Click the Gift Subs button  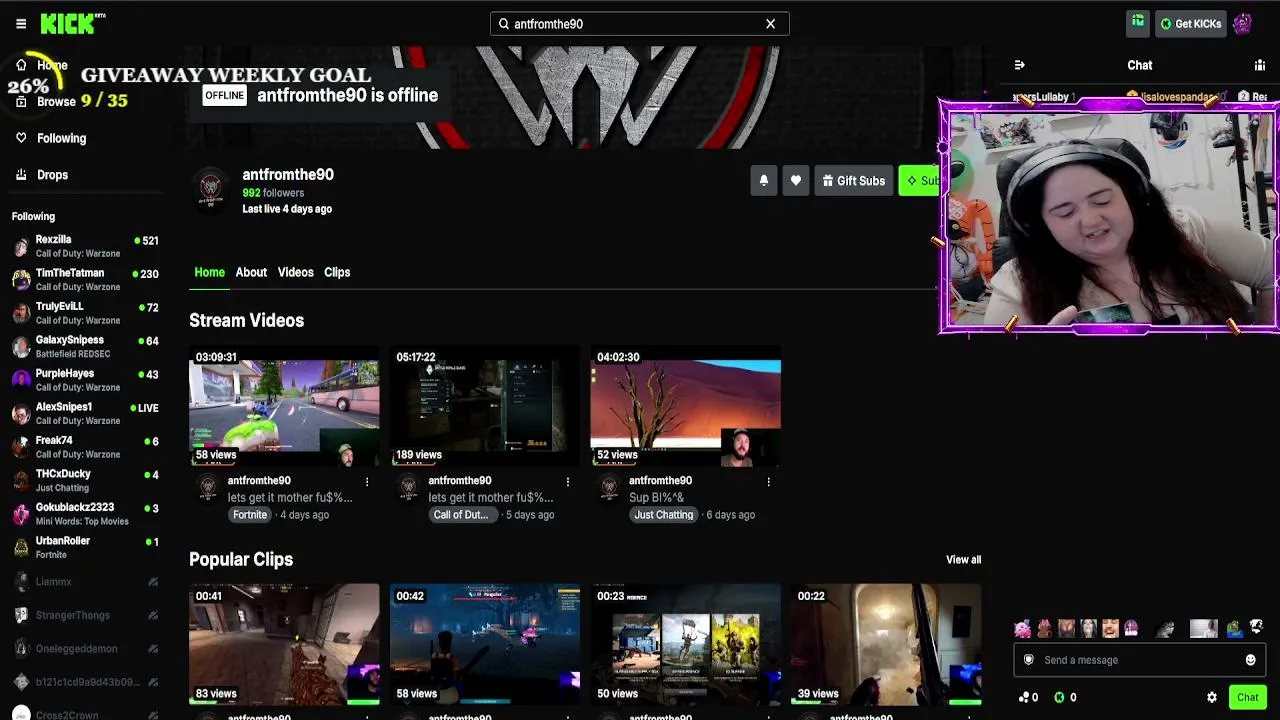853,181
